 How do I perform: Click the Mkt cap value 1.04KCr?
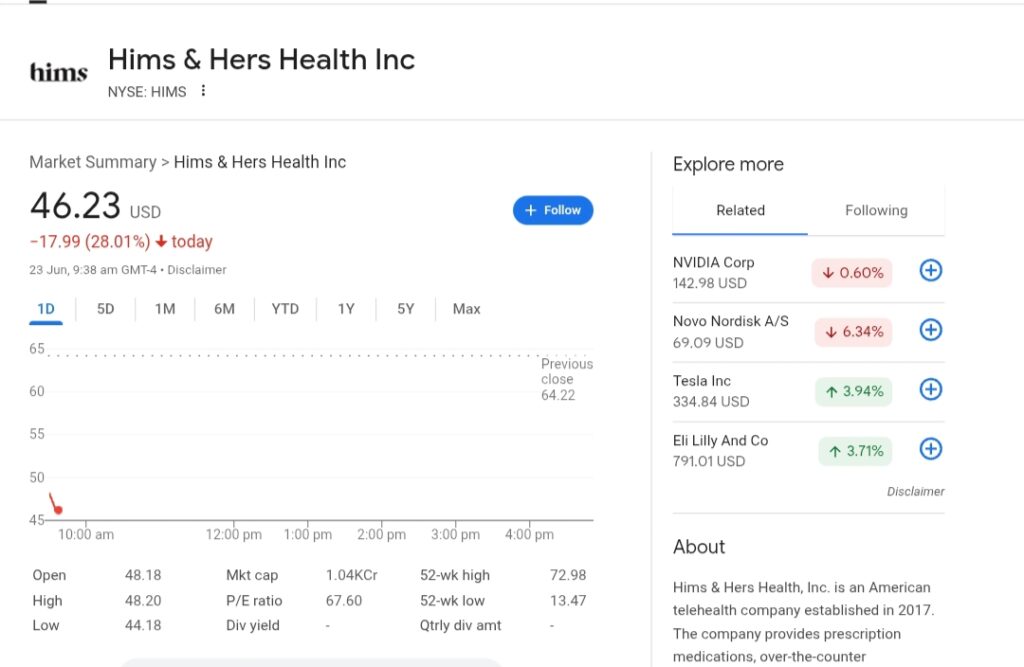pos(351,575)
